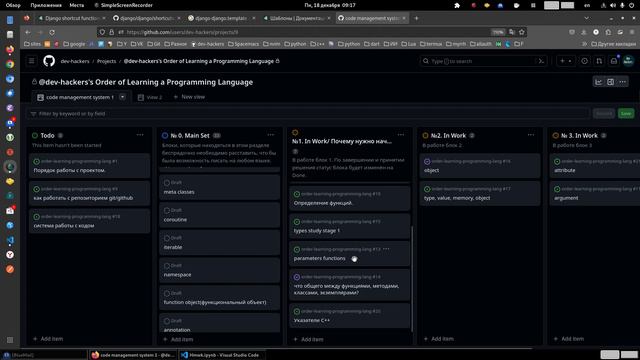Open view options dropdown for code management system 1
The height and width of the screenshot is (360, 640).
coord(122,97)
